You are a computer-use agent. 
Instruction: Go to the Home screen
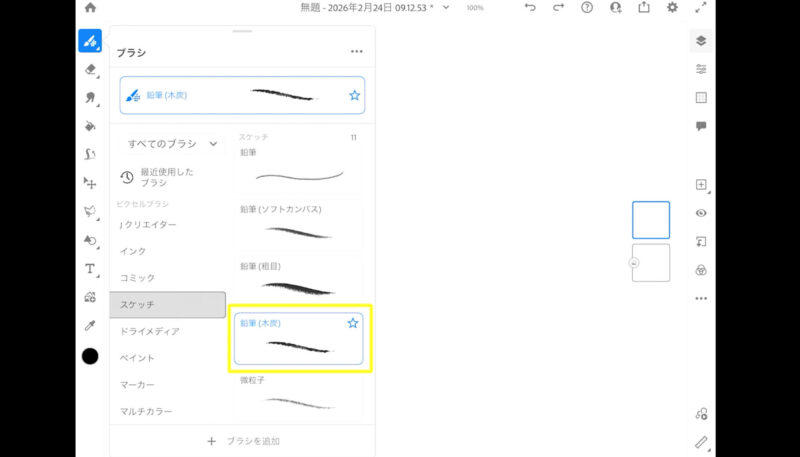tap(90, 8)
